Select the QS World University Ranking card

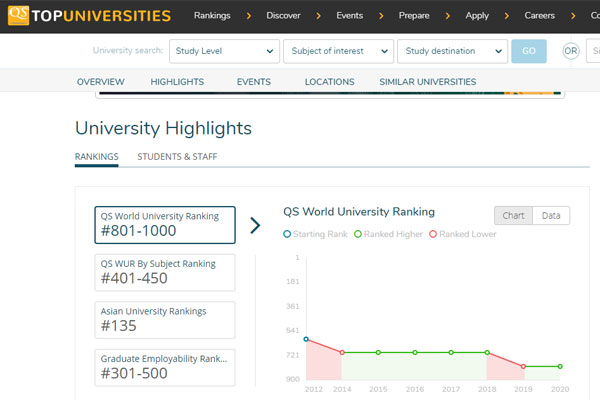[x=165, y=225]
